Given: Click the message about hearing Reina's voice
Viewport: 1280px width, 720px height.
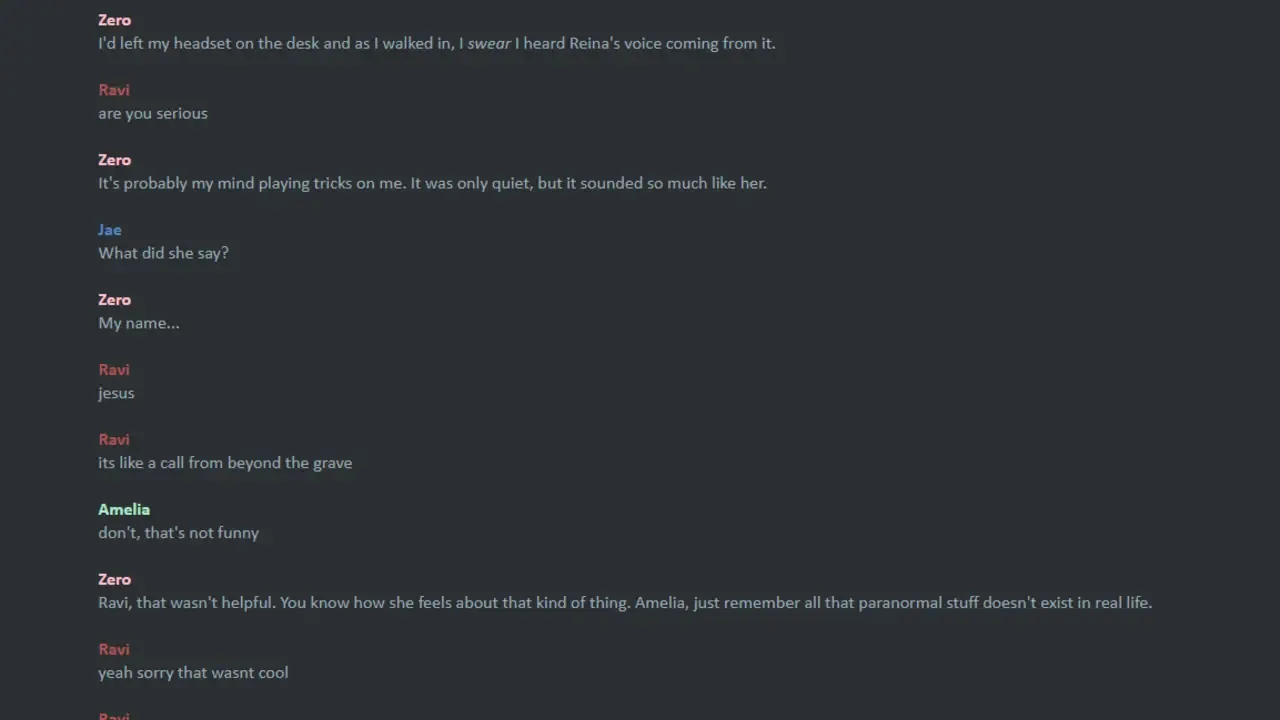Looking at the screenshot, I should [436, 44].
